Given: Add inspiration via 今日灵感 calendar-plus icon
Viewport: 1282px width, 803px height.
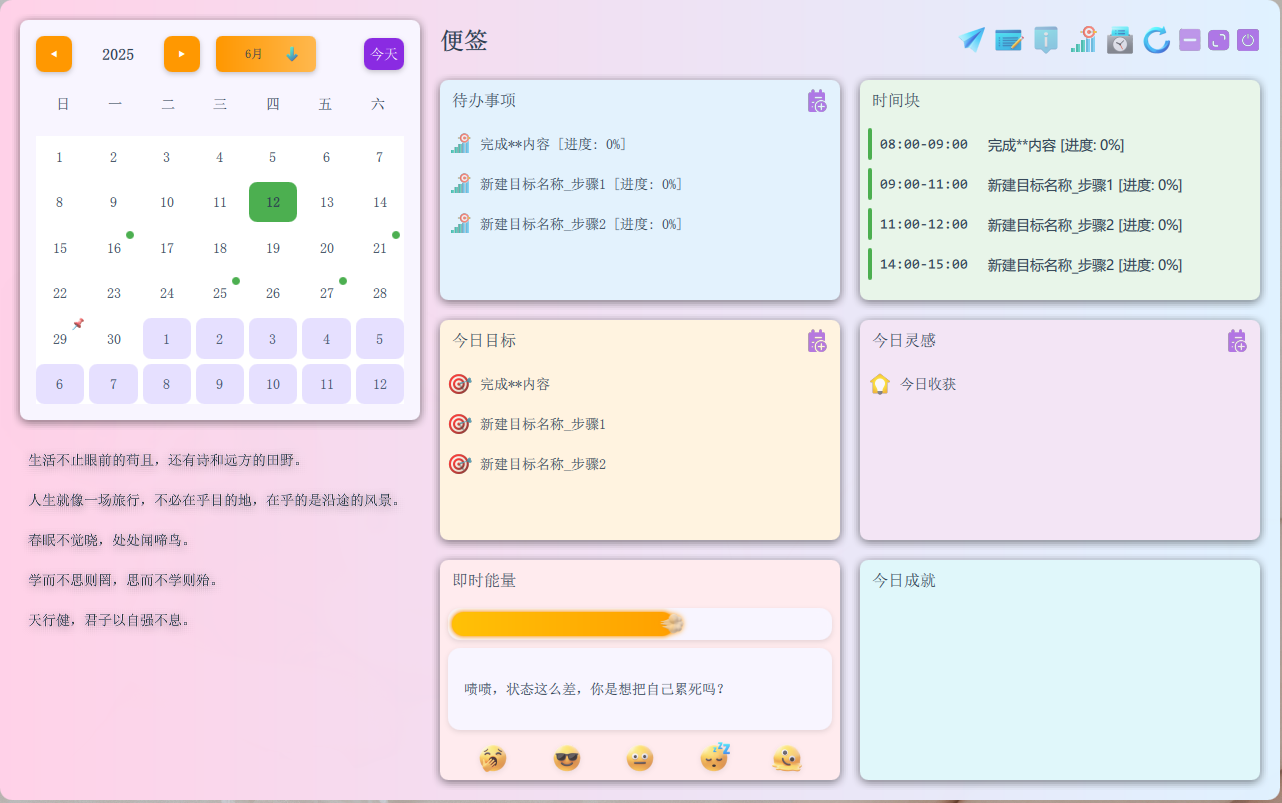Looking at the screenshot, I should click(1238, 339).
